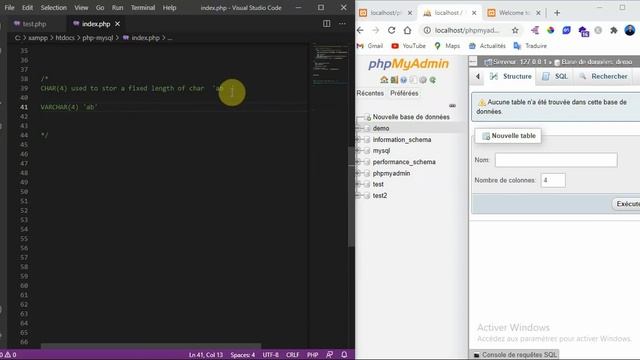Open VS Code notifications bell

(x=344, y=355)
